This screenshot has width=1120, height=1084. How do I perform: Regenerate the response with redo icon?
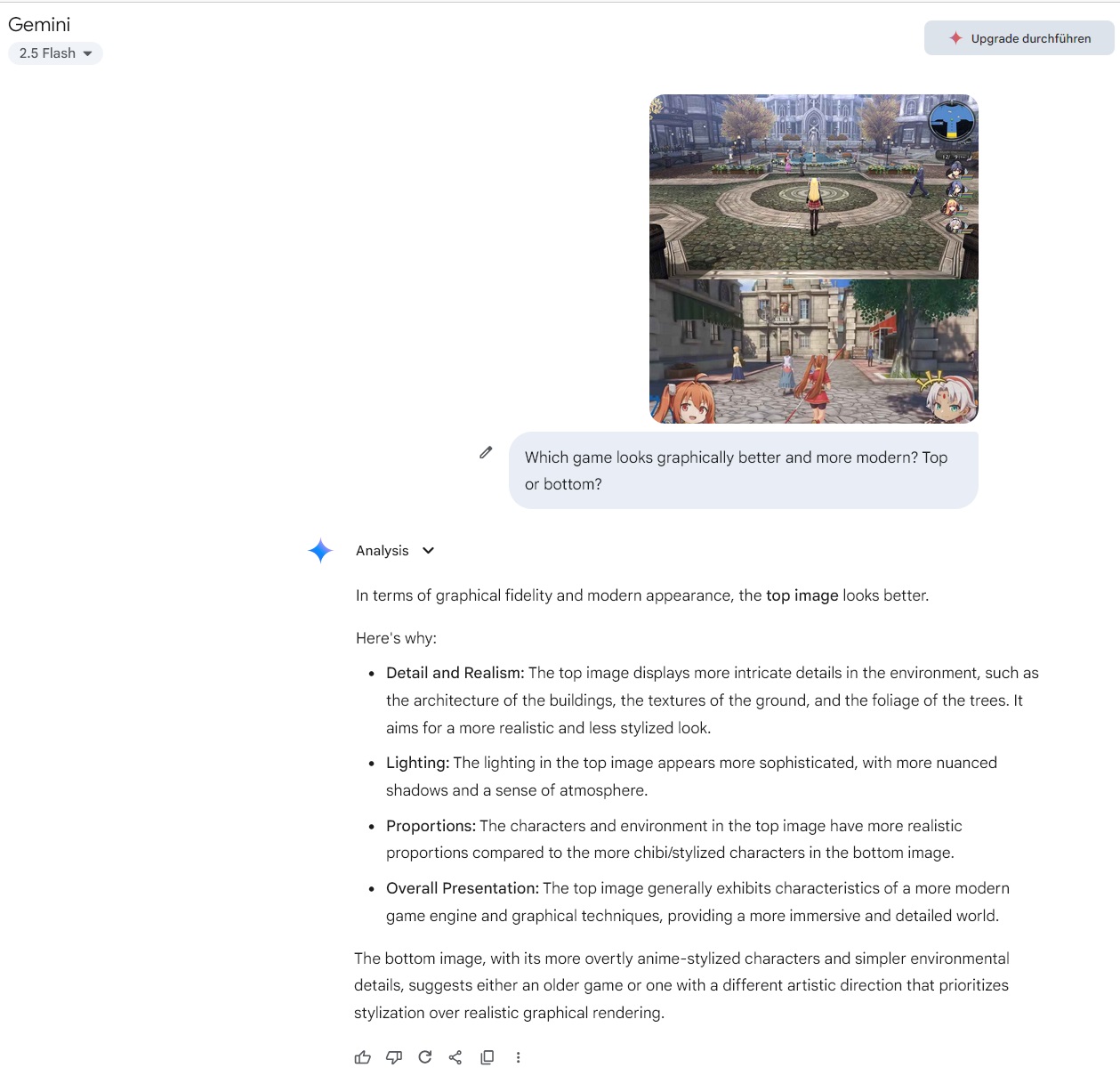click(425, 1057)
